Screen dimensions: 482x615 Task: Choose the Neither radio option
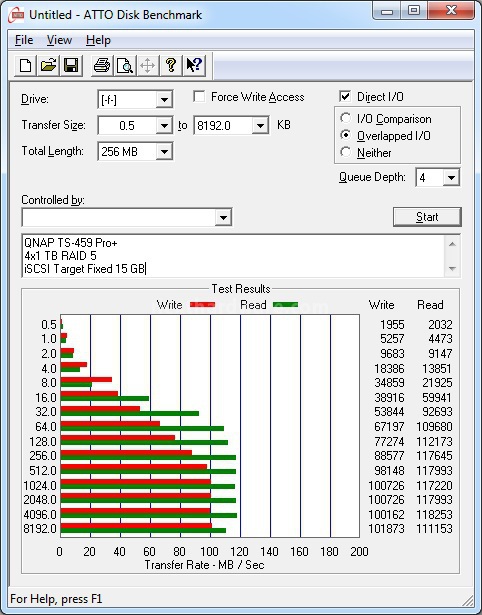tap(346, 152)
